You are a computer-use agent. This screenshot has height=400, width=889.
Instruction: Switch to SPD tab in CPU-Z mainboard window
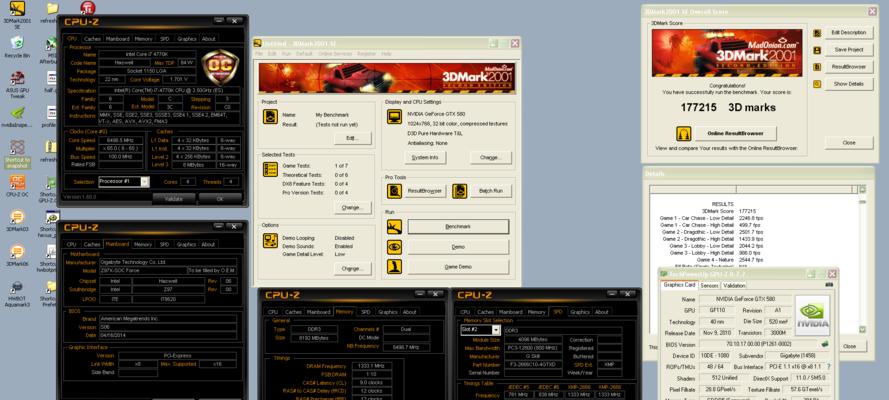pos(164,244)
